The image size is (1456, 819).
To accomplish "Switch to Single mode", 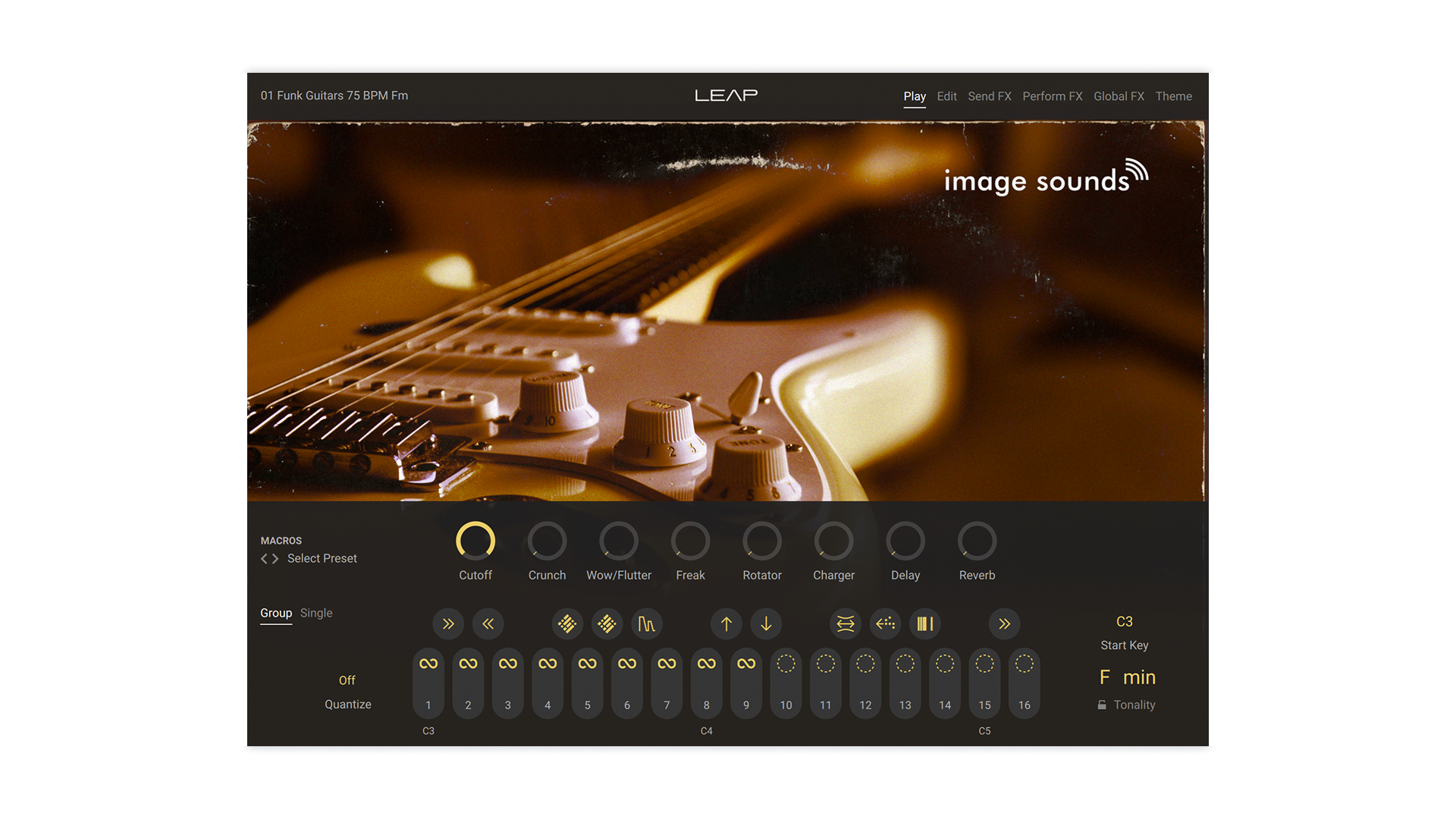I will (x=316, y=613).
